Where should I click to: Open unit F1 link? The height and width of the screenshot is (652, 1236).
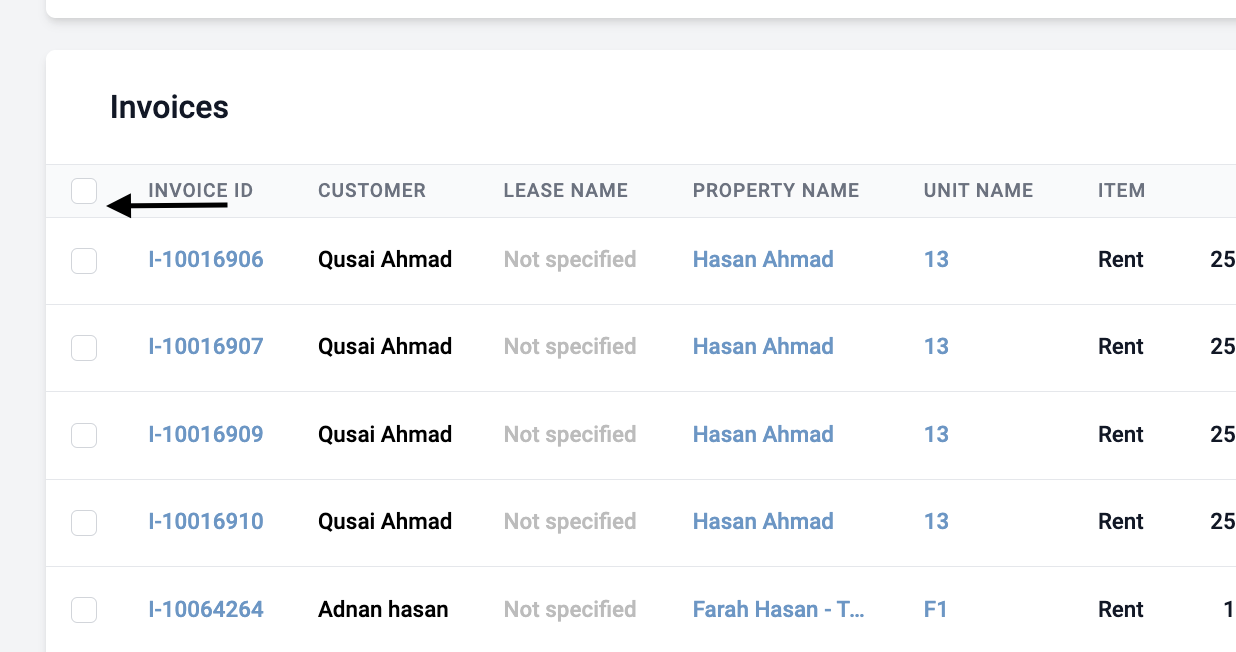pyautogui.click(x=935, y=610)
